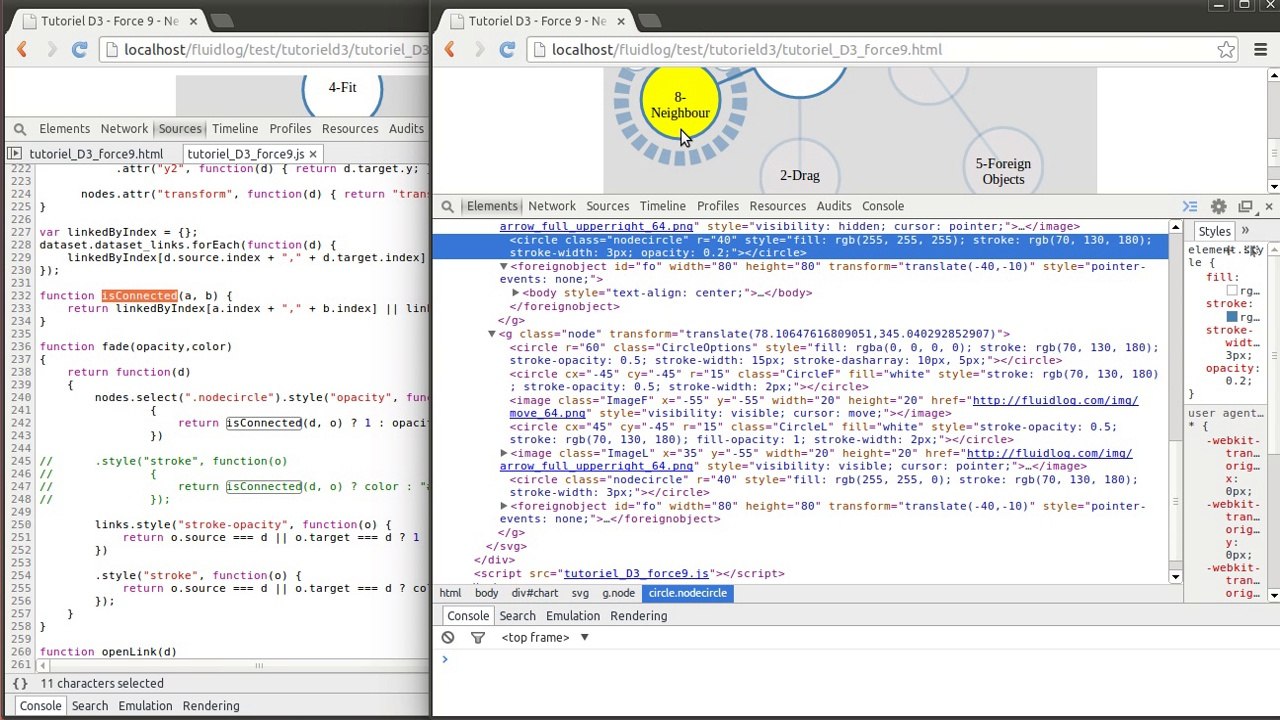Click back arrow in left browser window

coord(22,50)
